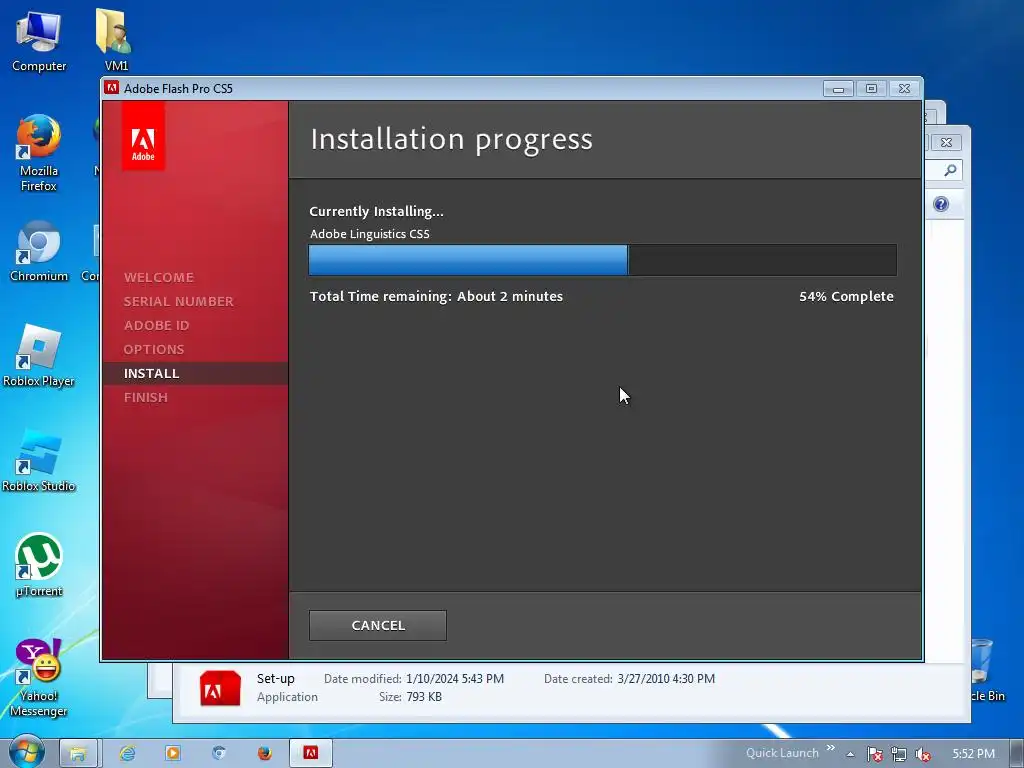
Task: Close the background Explorer window
Action: coord(946,142)
